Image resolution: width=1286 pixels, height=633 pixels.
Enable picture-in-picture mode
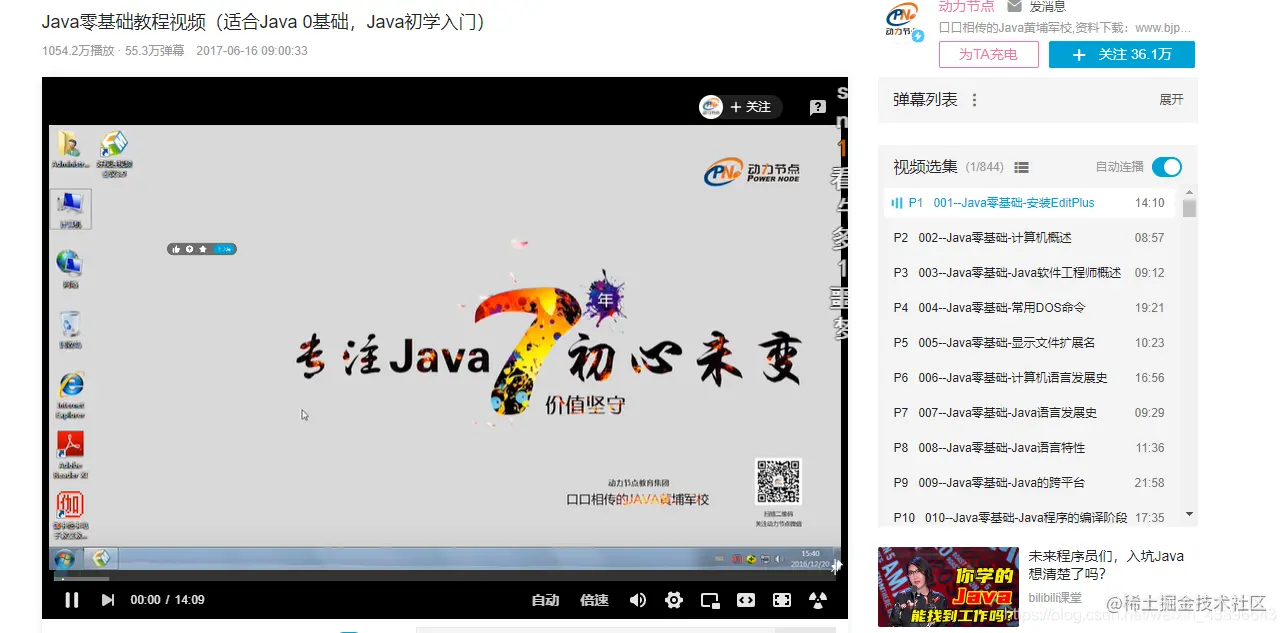coord(710,600)
